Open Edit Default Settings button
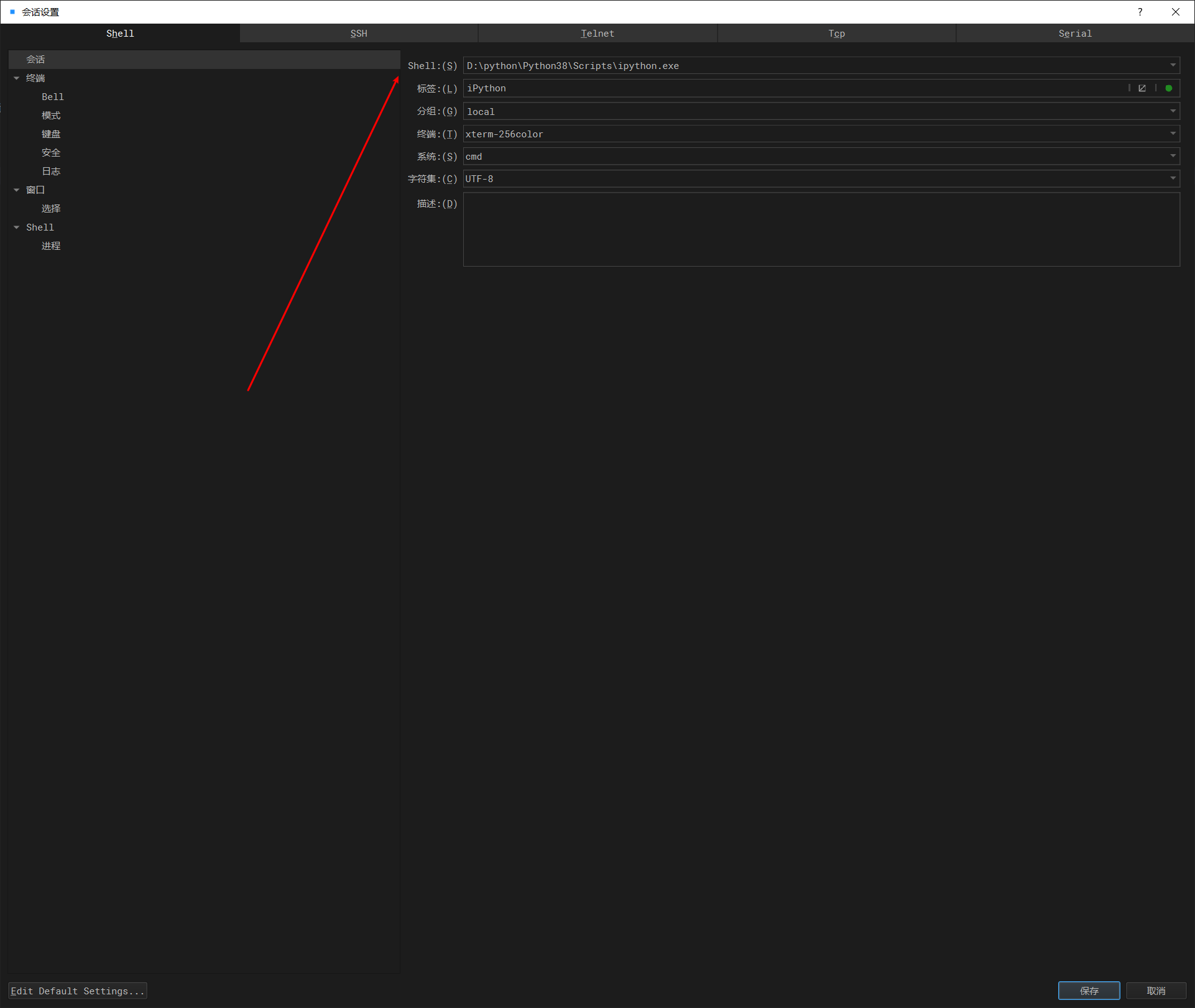Viewport: 1195px width, 1008px height. tap(78, 991)
